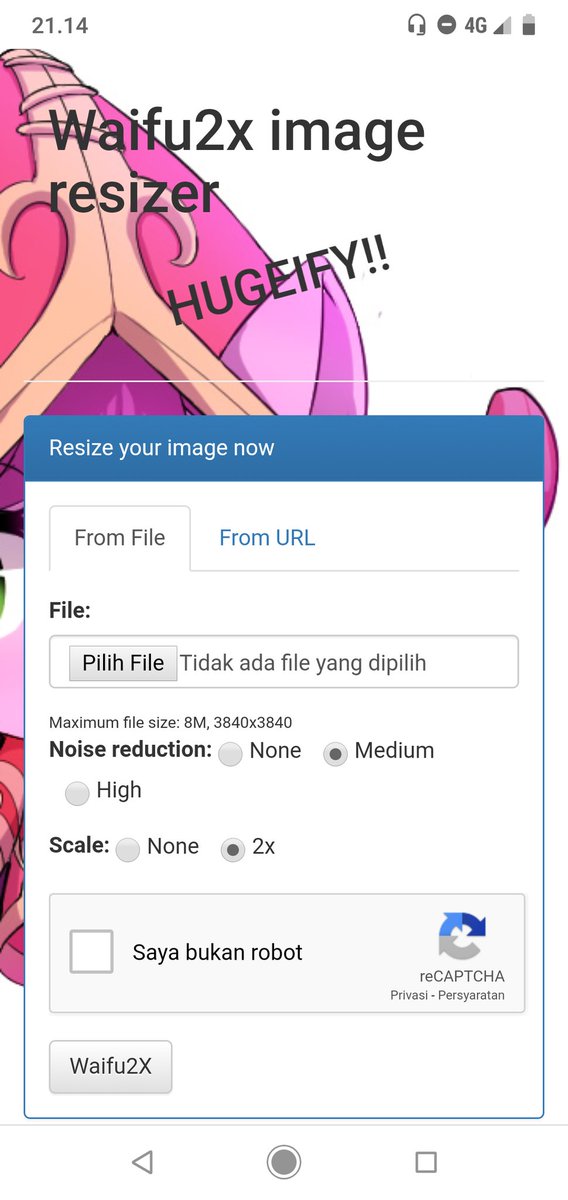The image size is (568, 1200).
Task: Select None for Noise reduction
Action: coord(231,754)
